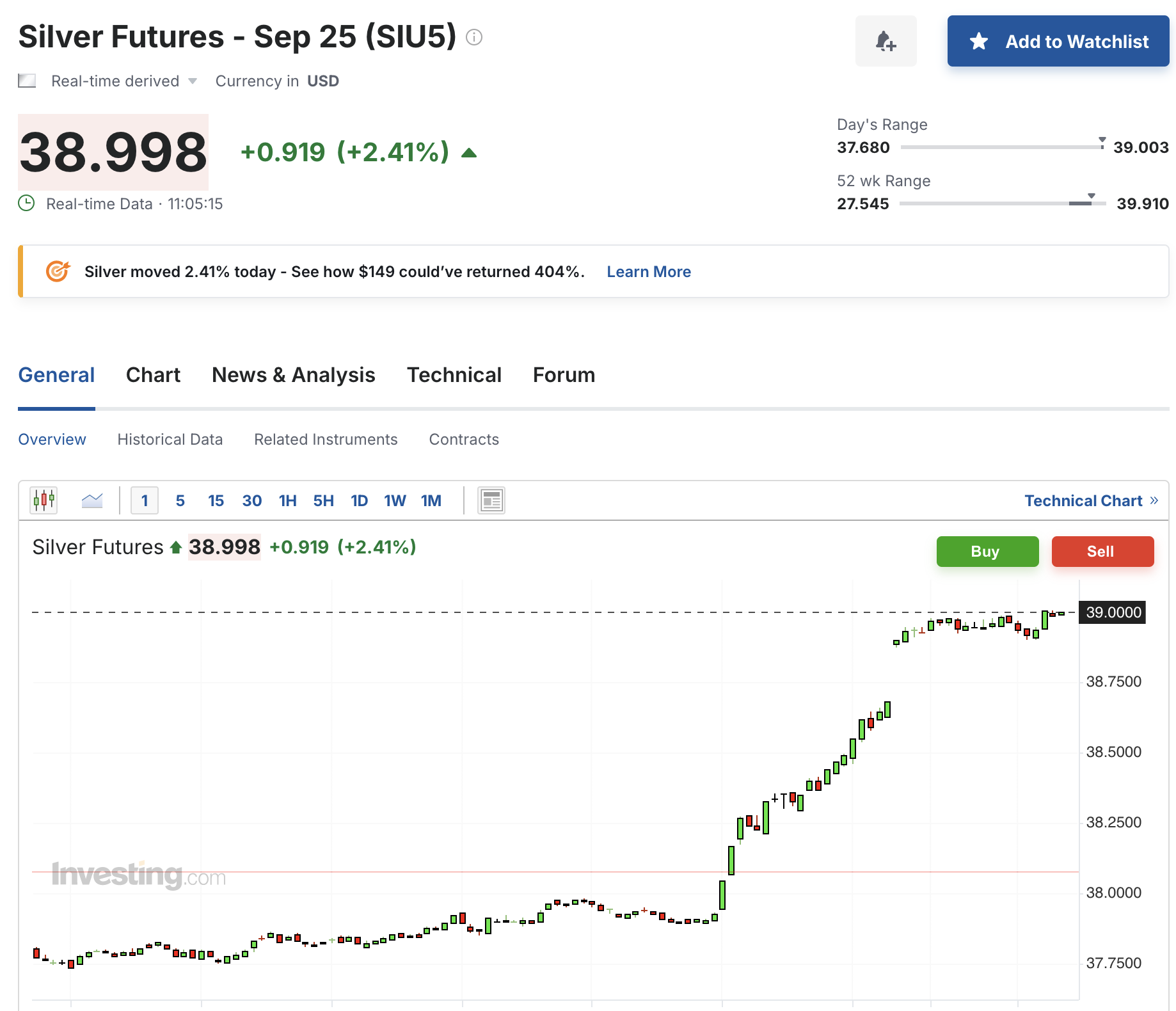This screenshot has height=1011, width=1176.
Task: Select the 1-minute chart interval
Action: coord(145,500)
